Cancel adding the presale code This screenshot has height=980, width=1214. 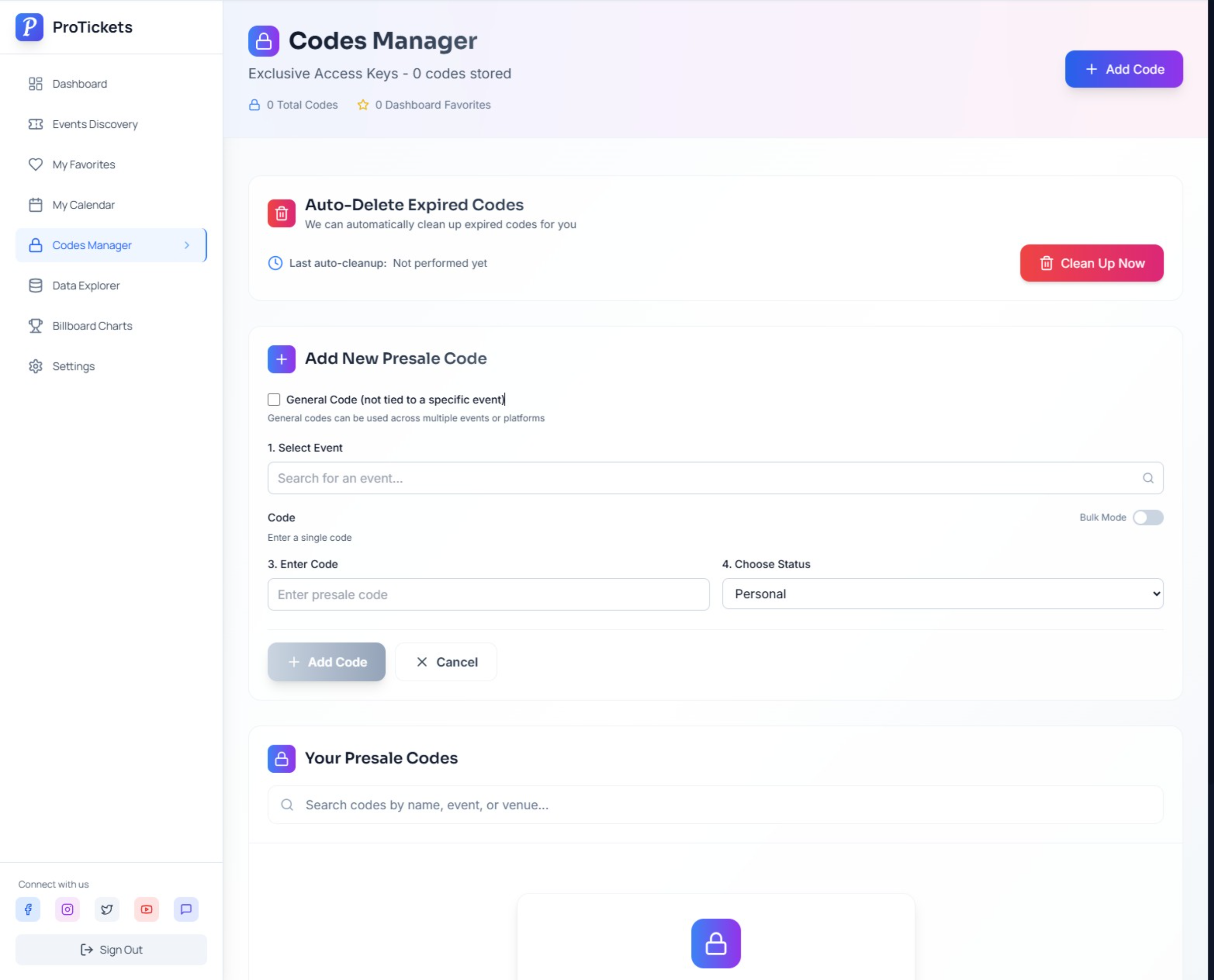446,662
